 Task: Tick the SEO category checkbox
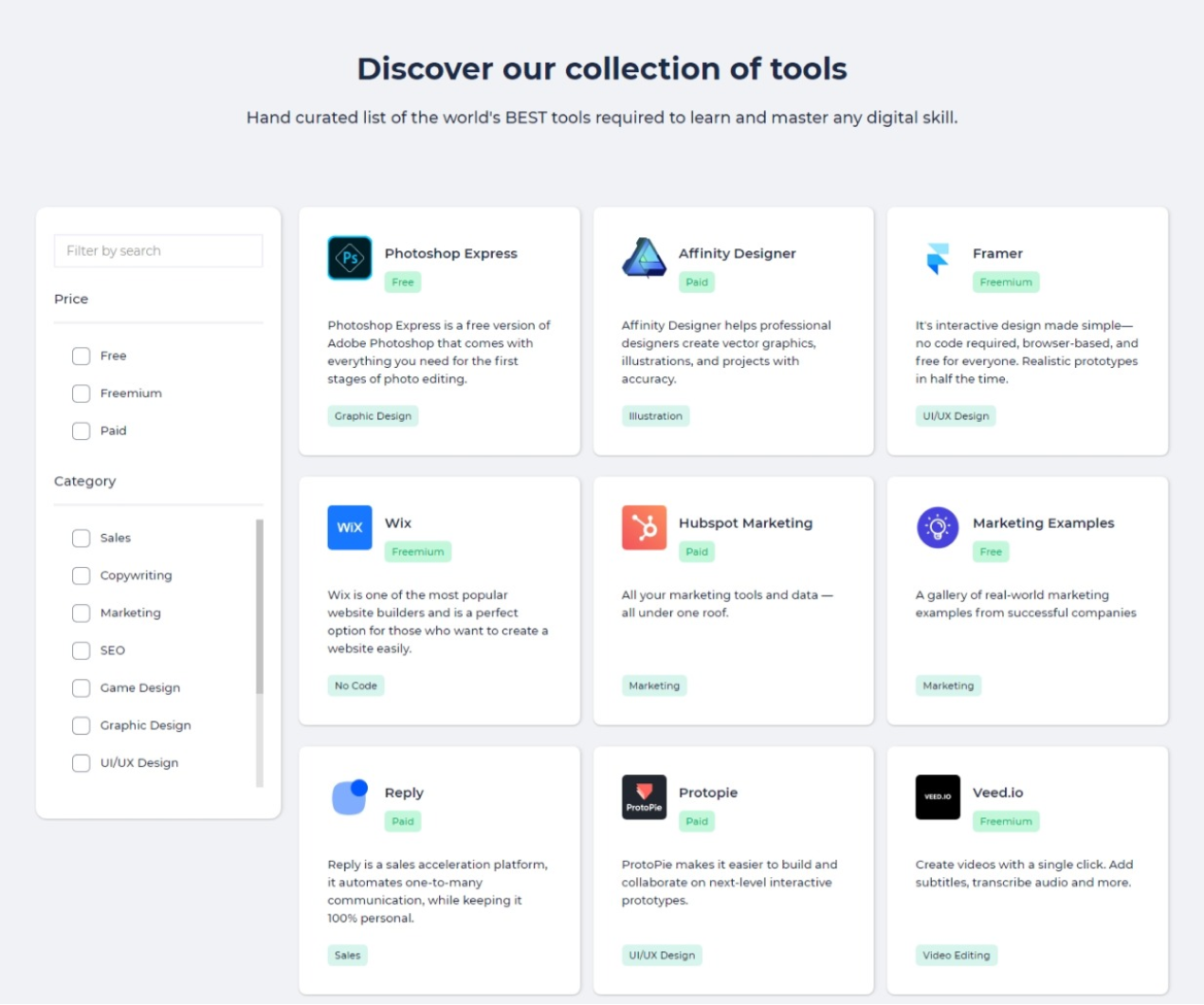point(81,650)
